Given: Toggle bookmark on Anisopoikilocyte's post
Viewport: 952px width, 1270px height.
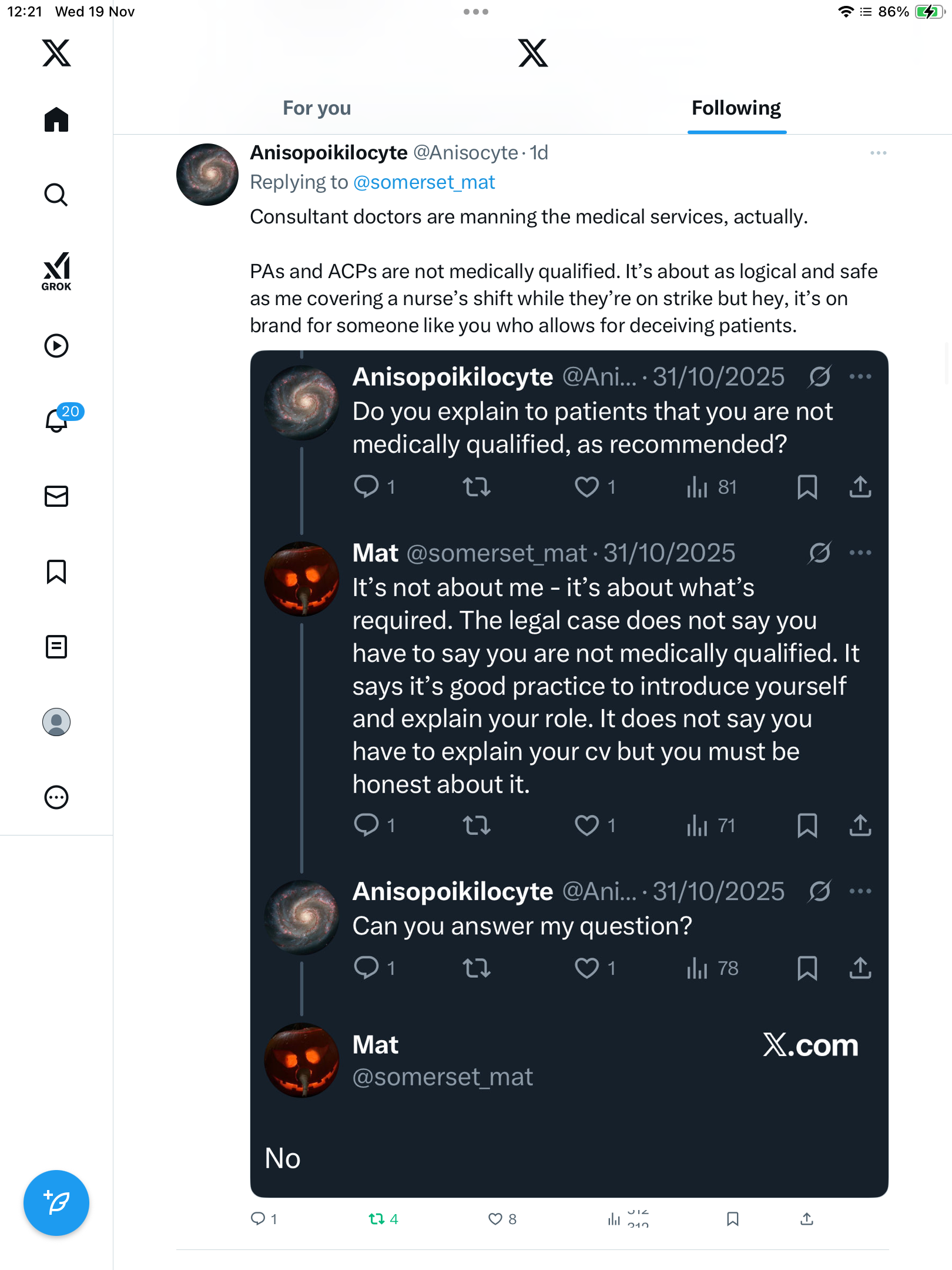Looking at the screenshot, I should click(x=732, y=1219).
